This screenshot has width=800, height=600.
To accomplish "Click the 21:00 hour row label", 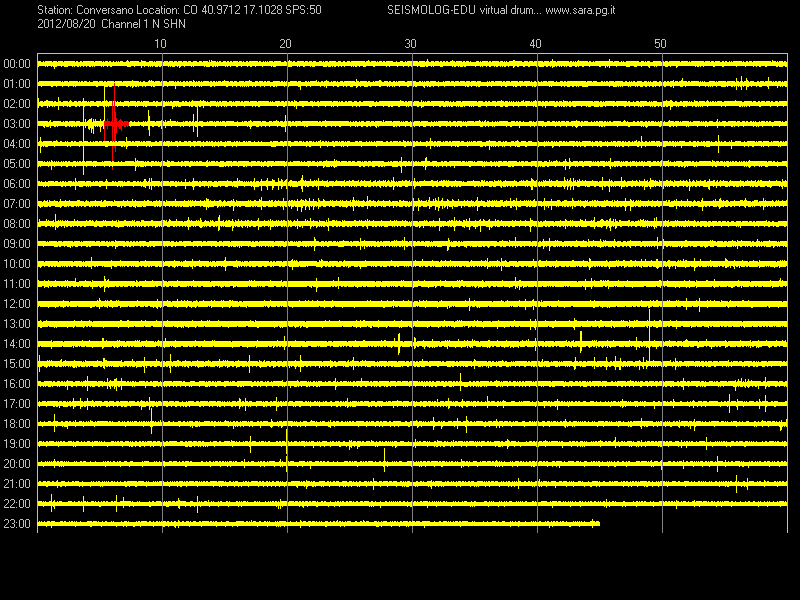I will [17, 484].
